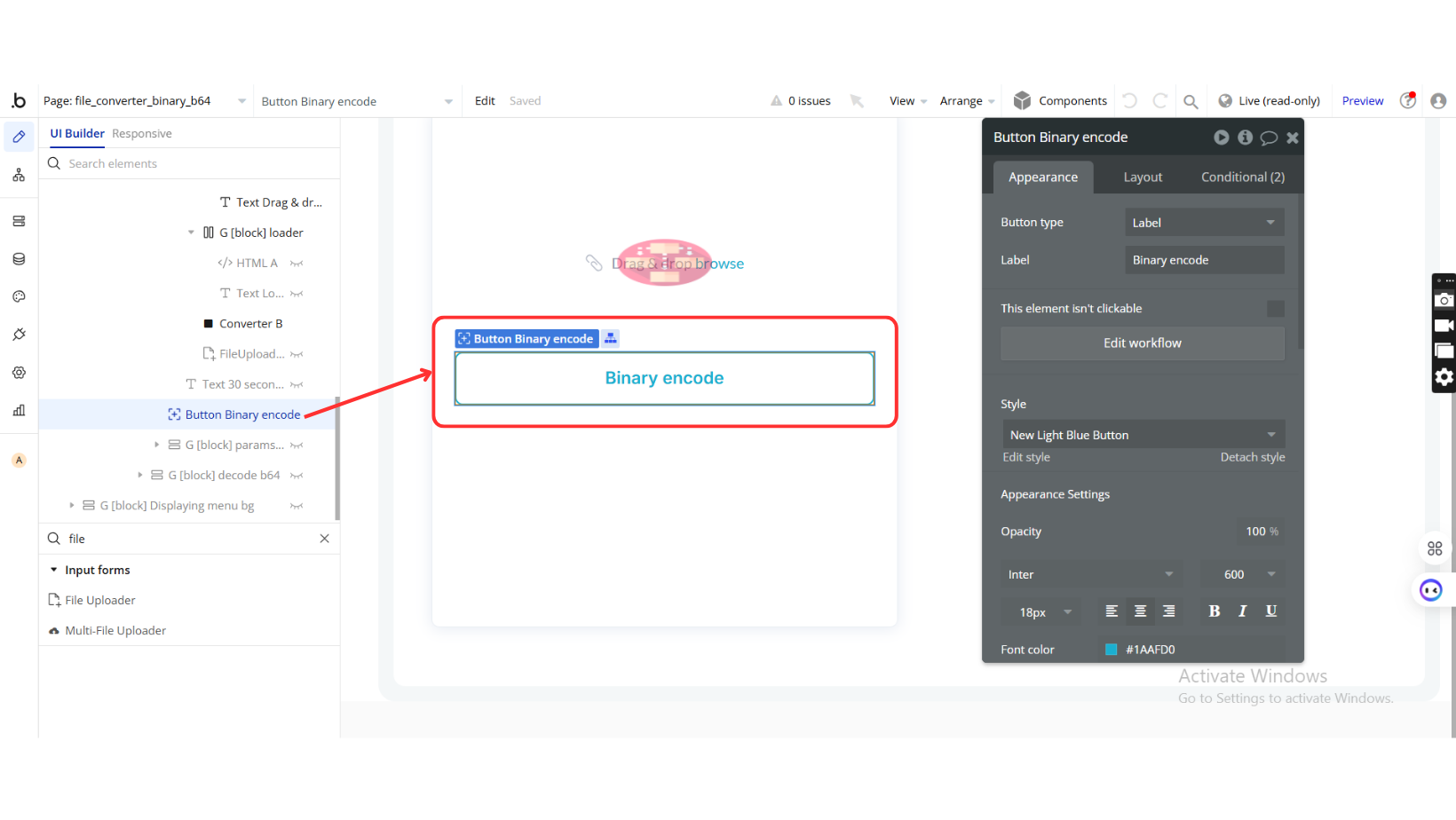Open the Settings tab gear icon

(19, 373)
